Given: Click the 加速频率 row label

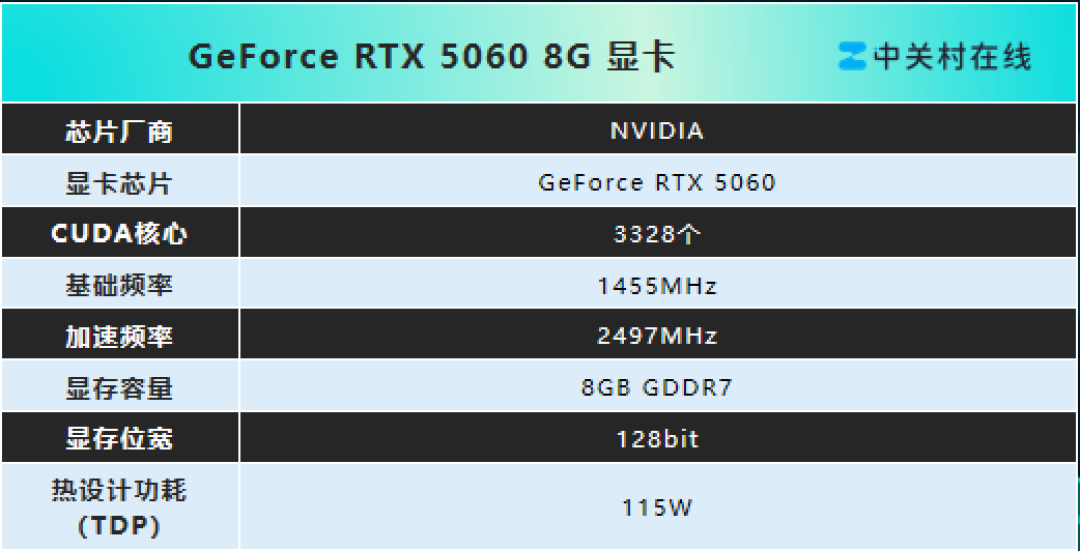Looking at the screenshot, I should click(119, 337).
